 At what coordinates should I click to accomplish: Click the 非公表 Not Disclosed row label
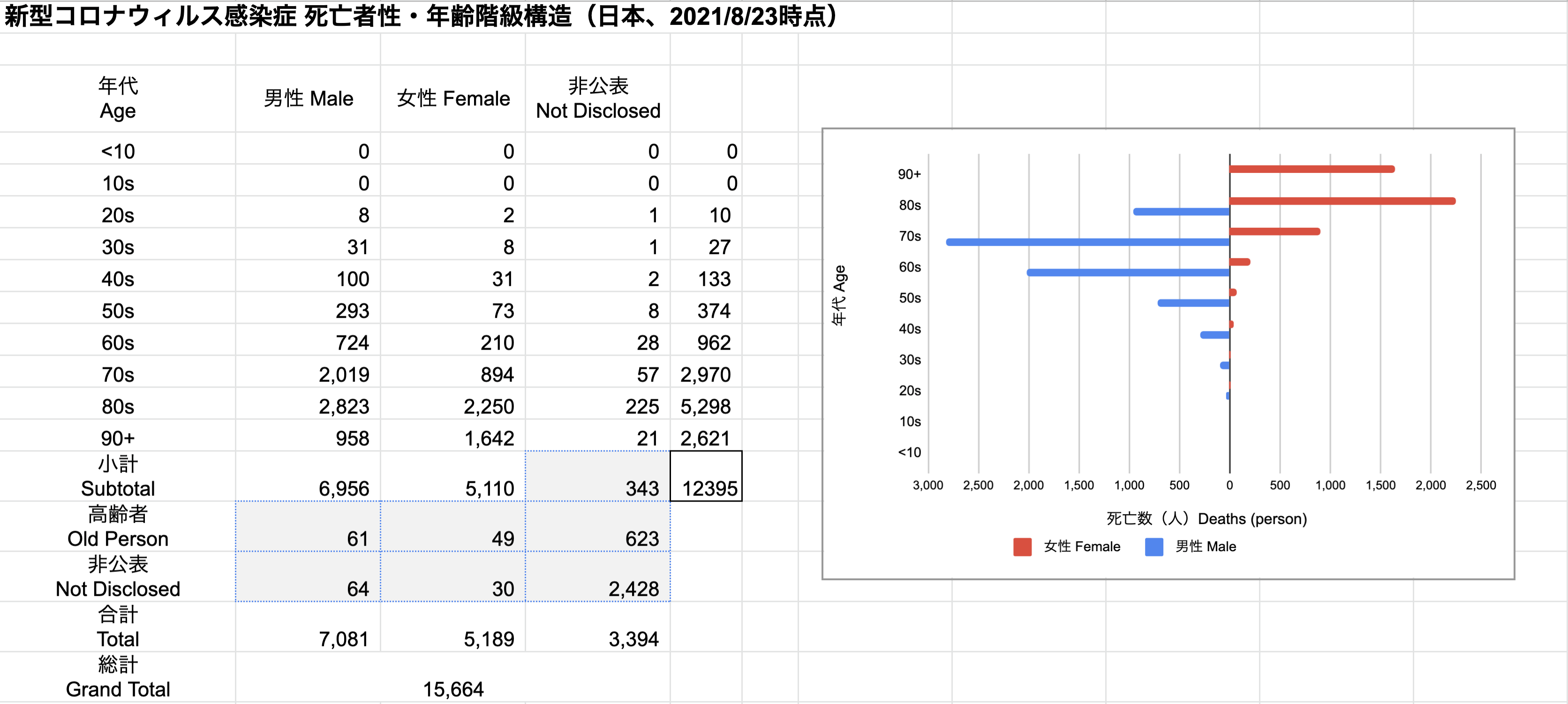(x=118, y=576)
